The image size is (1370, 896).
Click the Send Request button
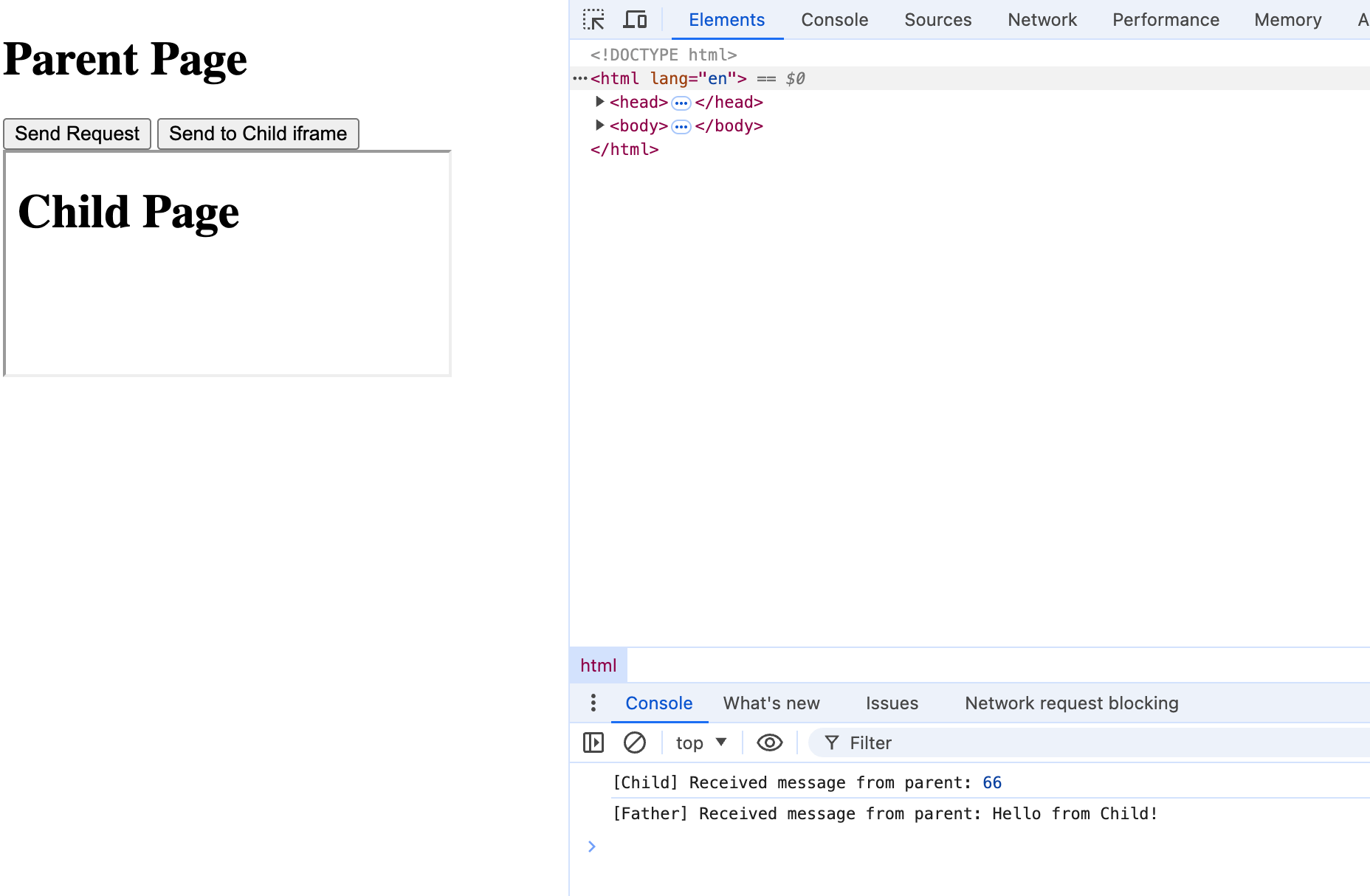tap(78, 134)
